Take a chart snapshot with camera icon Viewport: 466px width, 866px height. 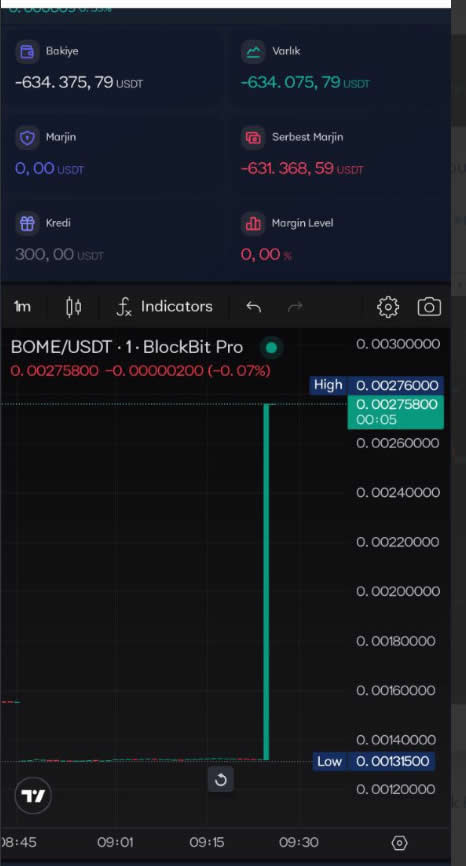point(429,307)
